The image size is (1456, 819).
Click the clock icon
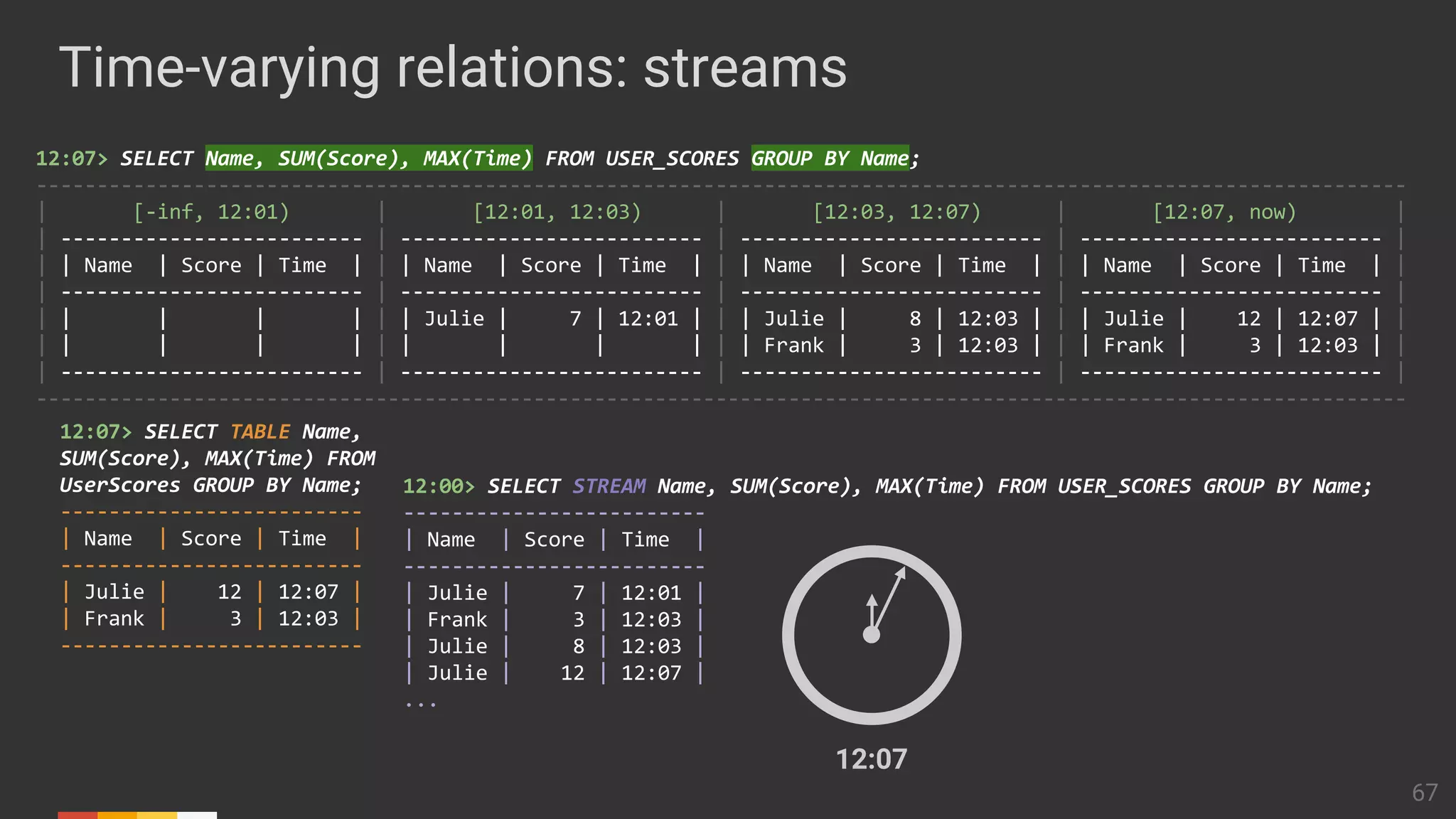[872, 635]
